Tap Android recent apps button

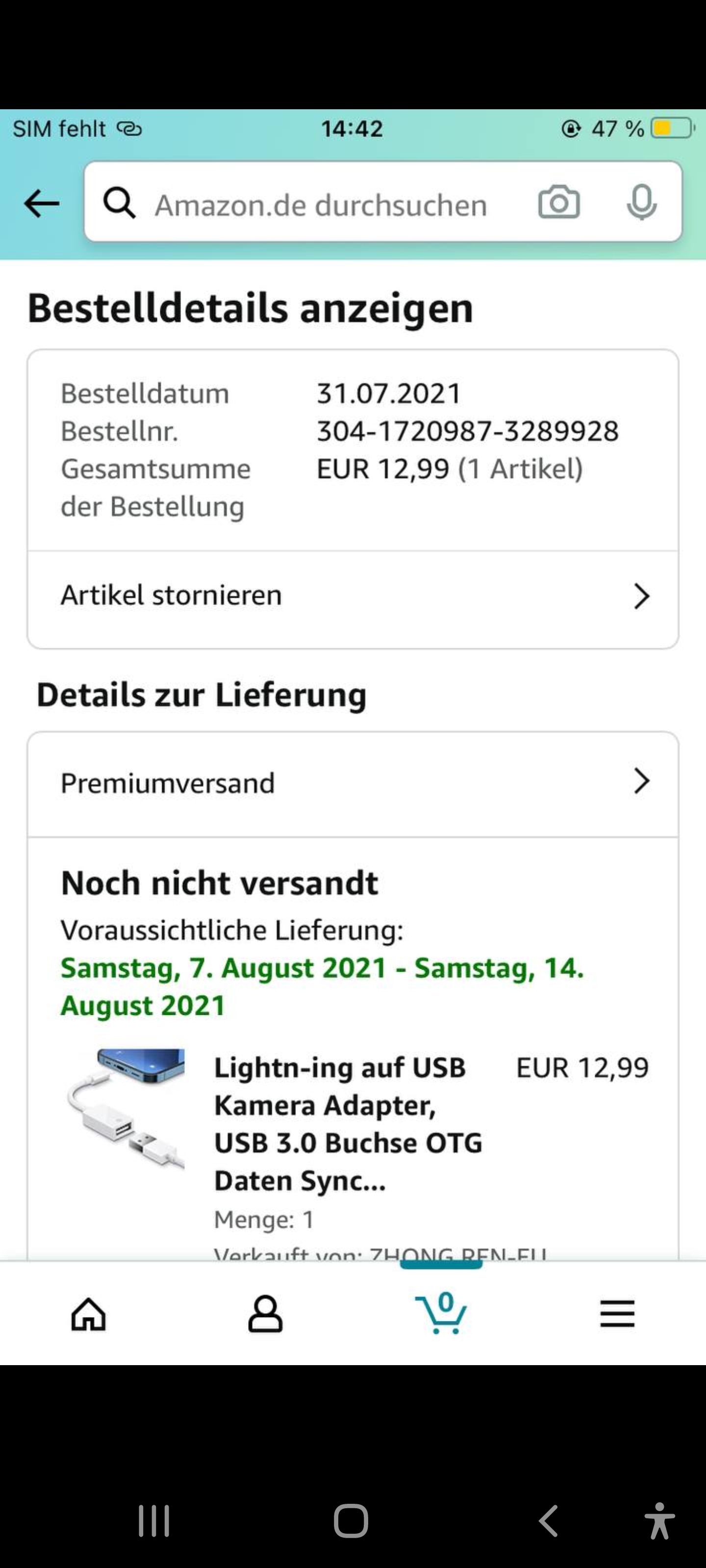153,1520
